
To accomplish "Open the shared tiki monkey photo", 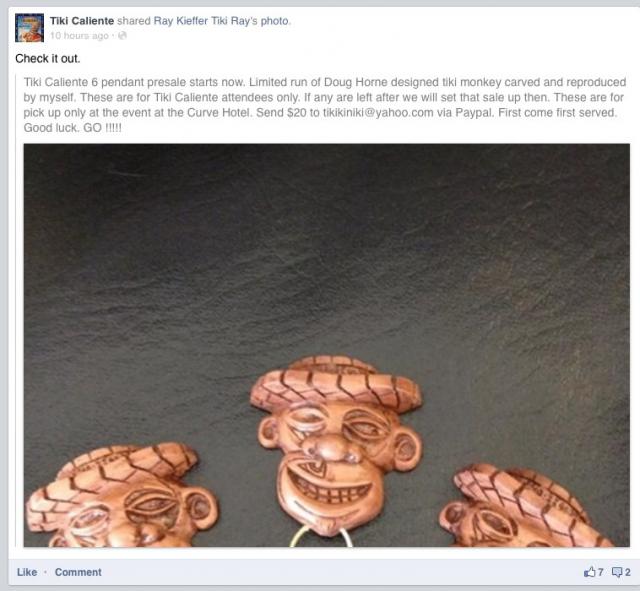I will point(327,345).
